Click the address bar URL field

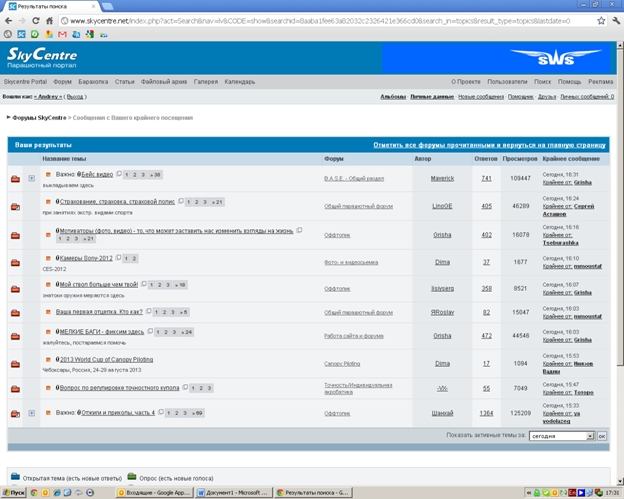click(326, 21)
